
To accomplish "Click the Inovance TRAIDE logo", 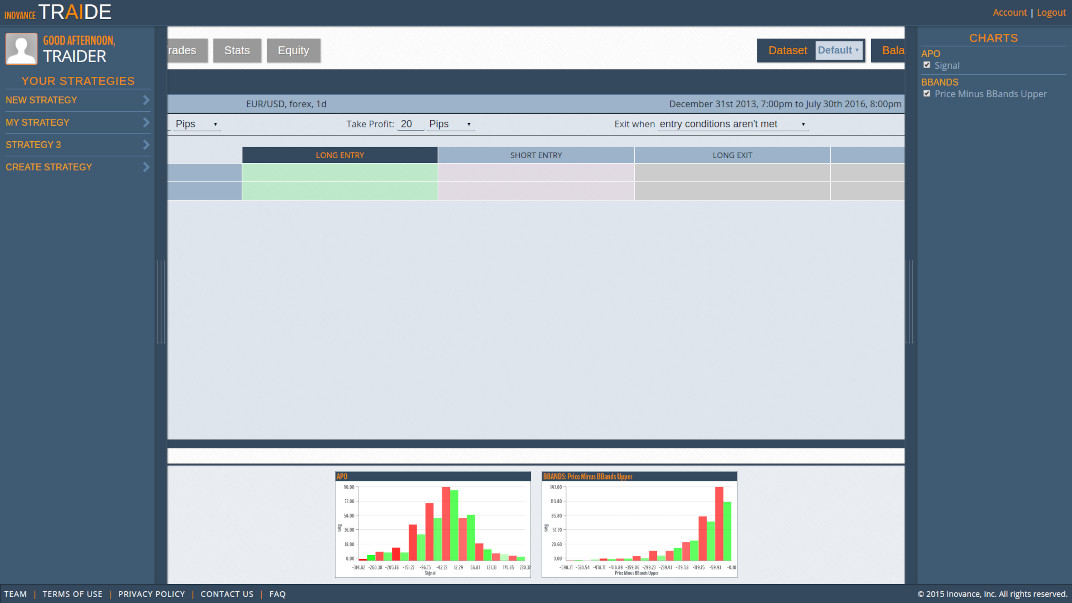I will tap(60, 12).
